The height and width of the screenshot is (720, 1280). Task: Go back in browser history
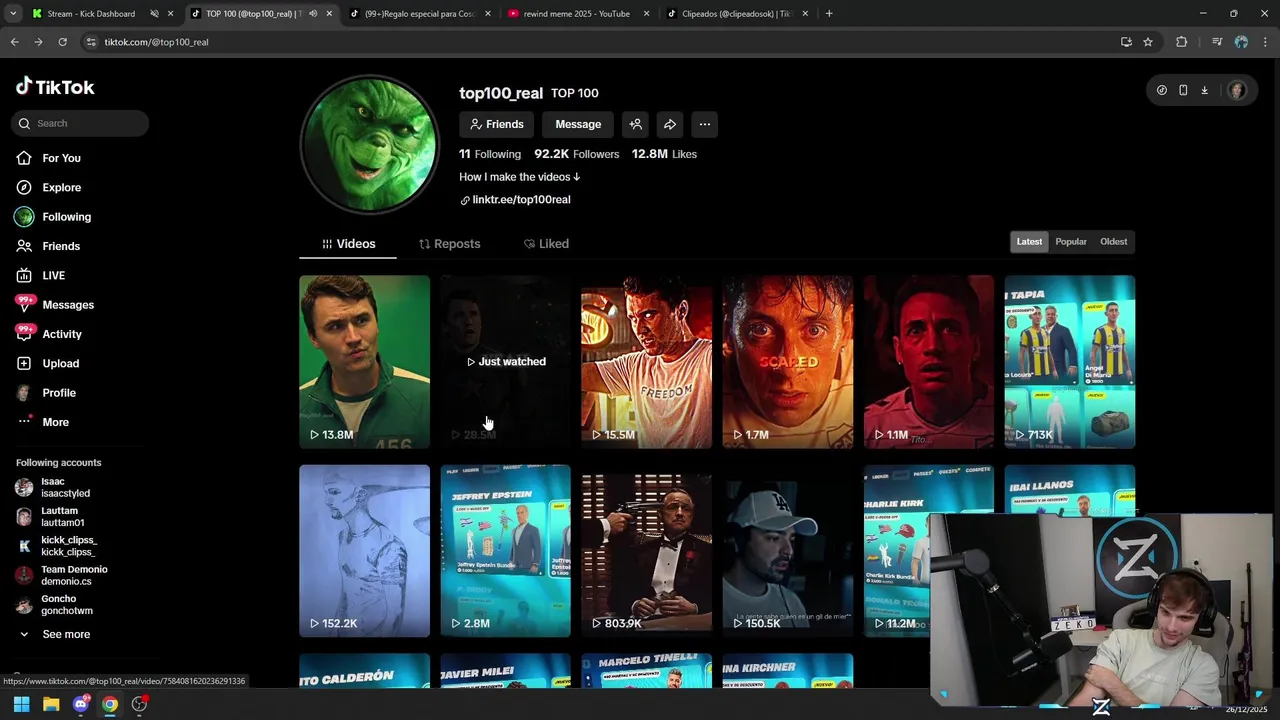pyautogui.click(x=14, y=42)
